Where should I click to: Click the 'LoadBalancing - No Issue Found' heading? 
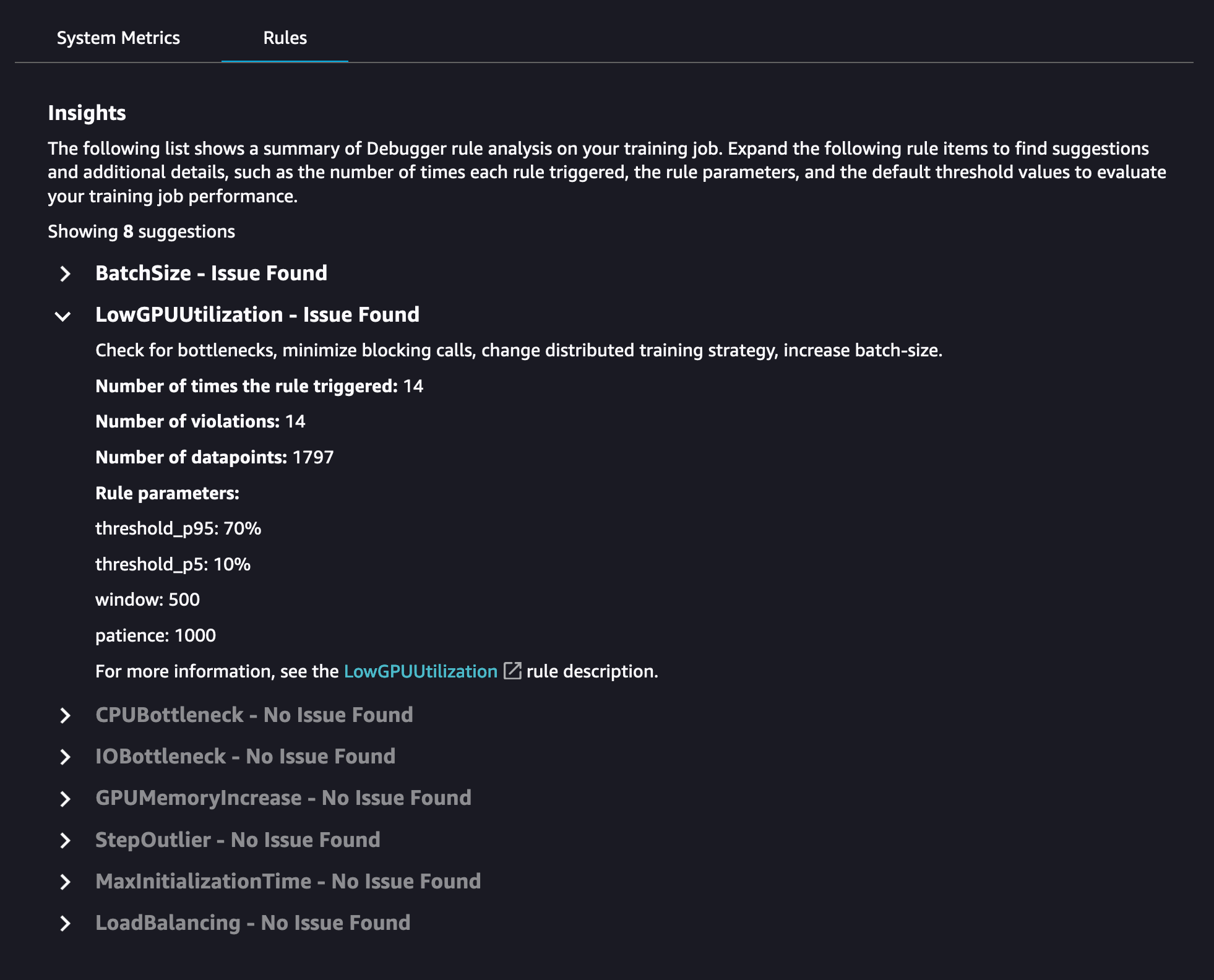coord(252,922)
